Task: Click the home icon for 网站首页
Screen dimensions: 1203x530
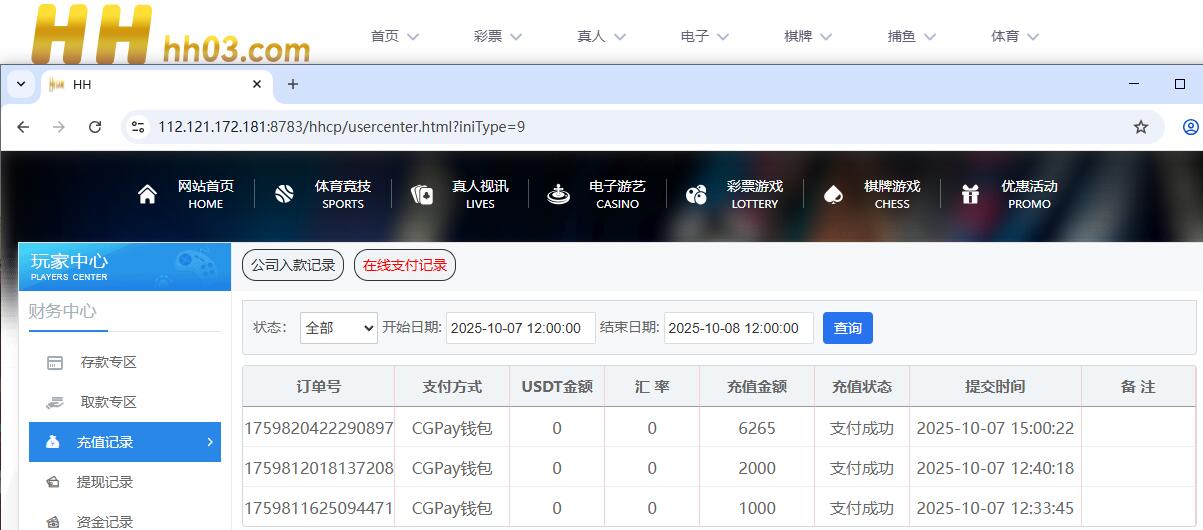Action: [x=147, y=194]
